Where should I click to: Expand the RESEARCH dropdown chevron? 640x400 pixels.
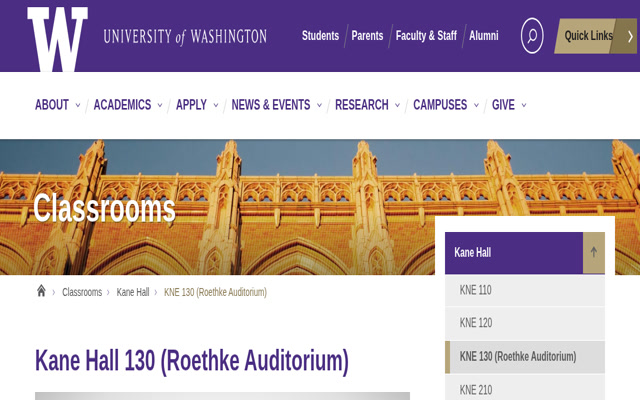click(397, 105)
